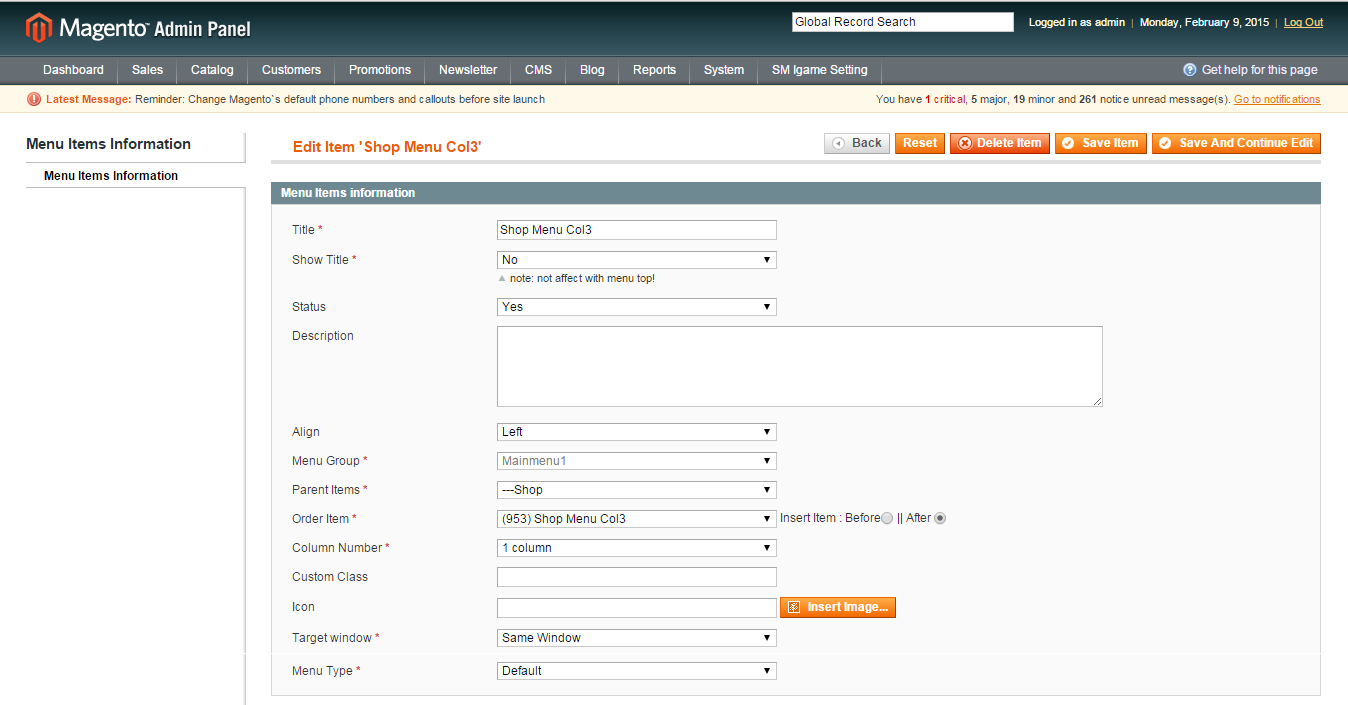Click the 'note: not affect with menu top!' text

(583, 278)
